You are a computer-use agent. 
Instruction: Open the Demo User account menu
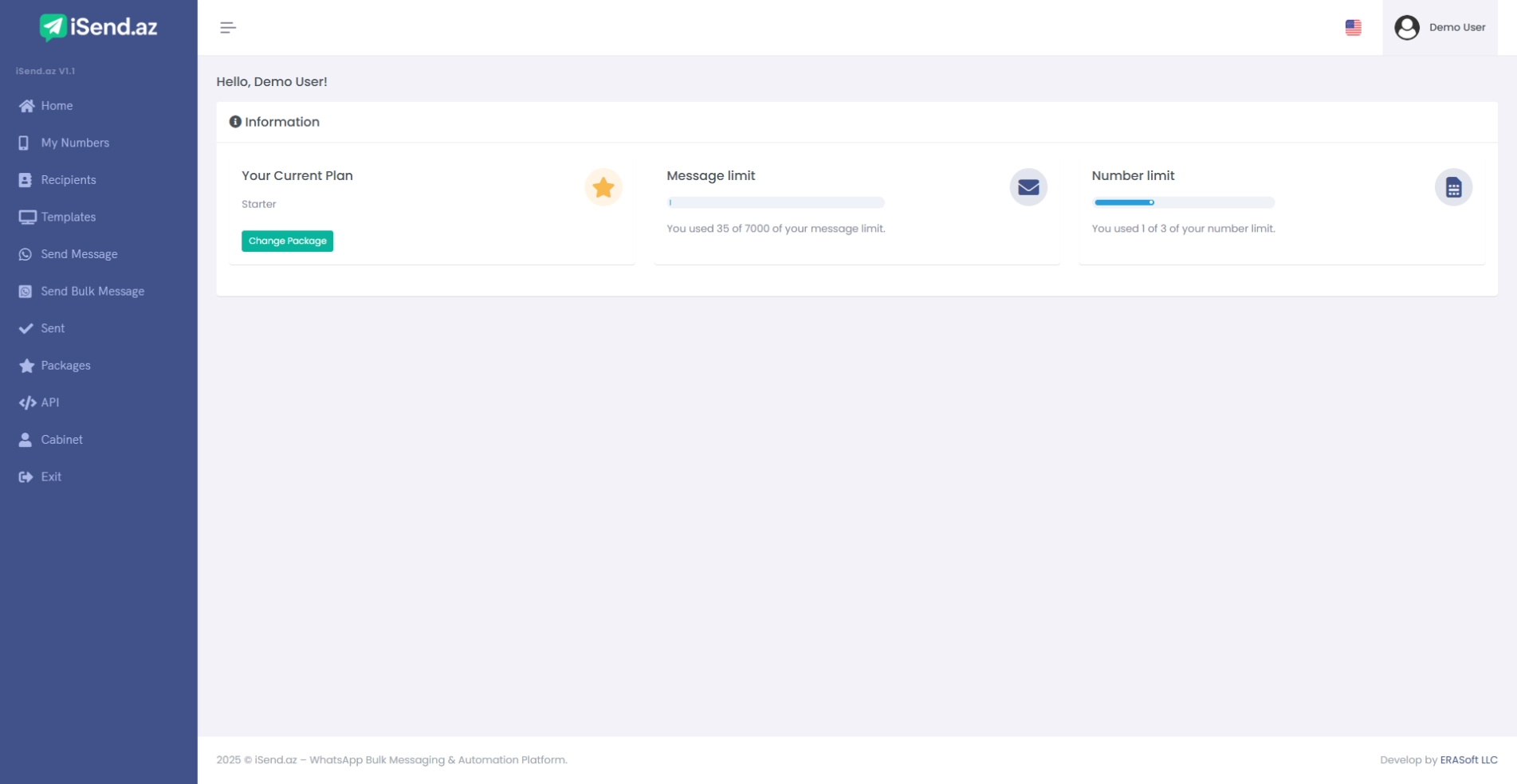coord(1440,28)
